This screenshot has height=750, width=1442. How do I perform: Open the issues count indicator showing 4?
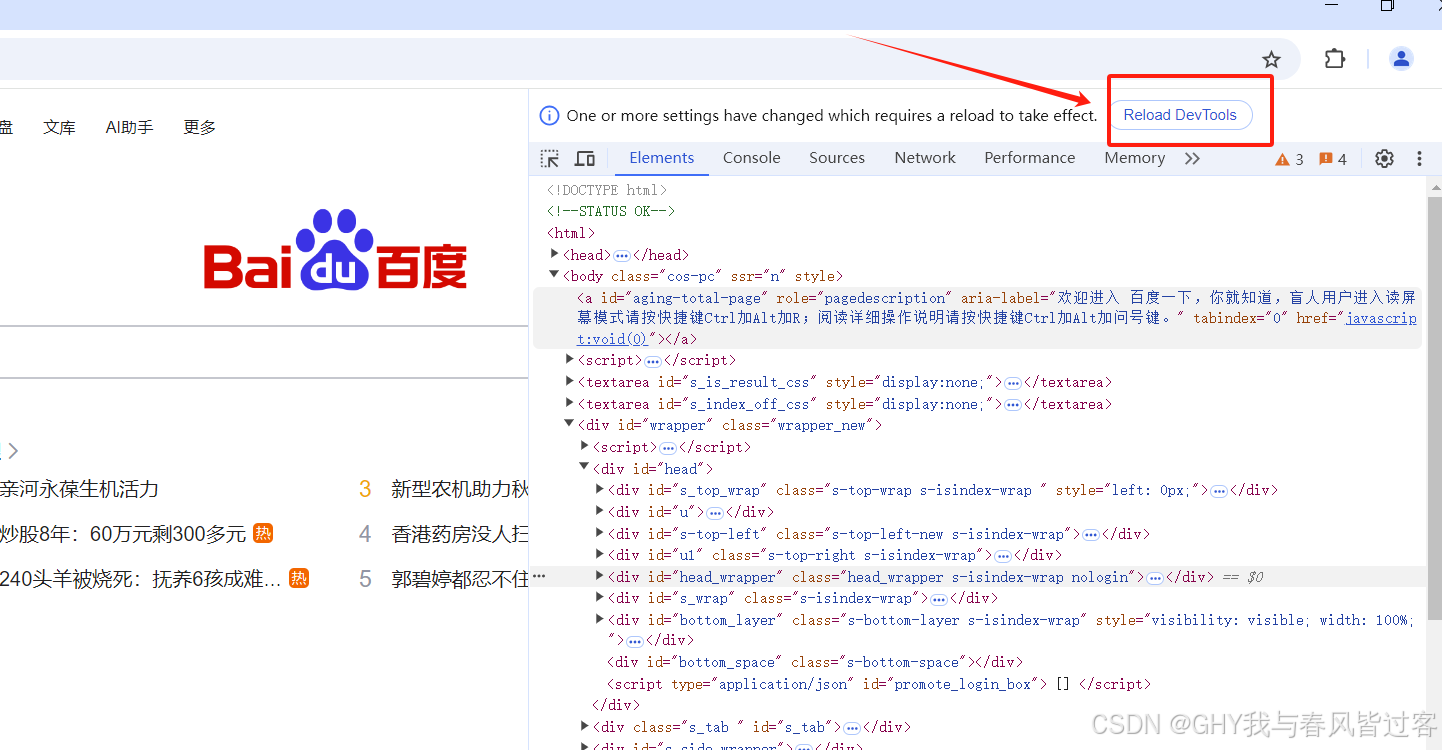tap(1333, 159)
